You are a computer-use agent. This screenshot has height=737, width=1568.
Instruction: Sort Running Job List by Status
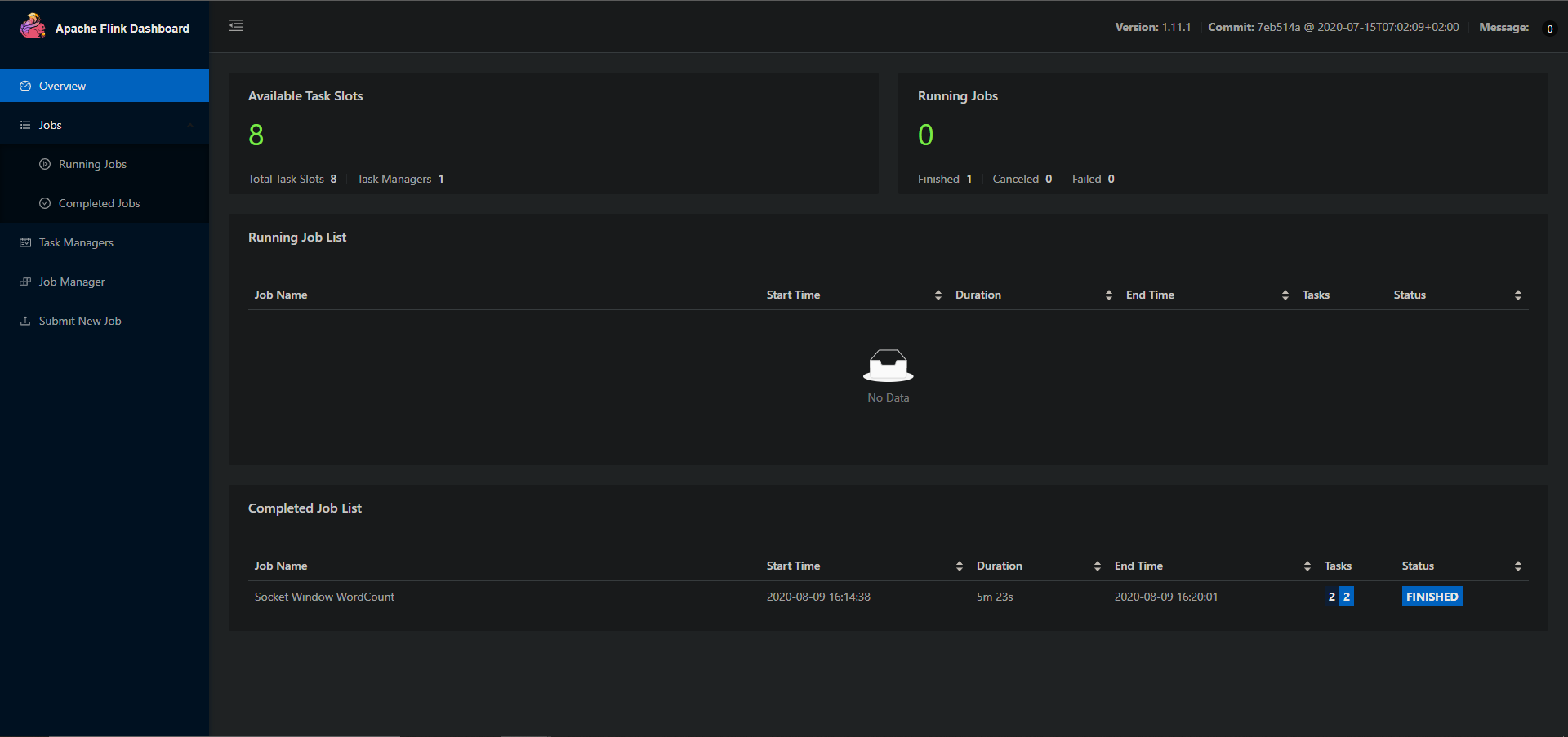click(1518, 295)
